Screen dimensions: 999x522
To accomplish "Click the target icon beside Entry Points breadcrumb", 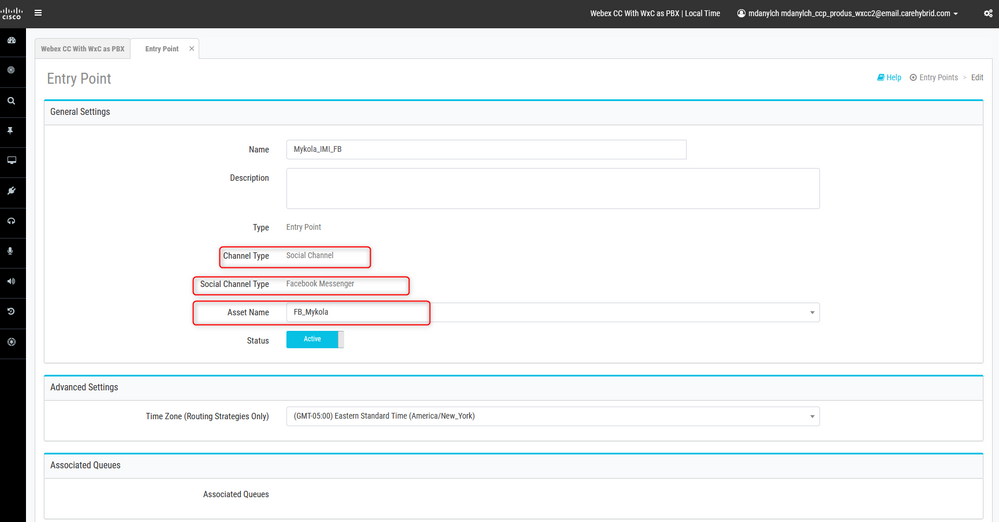I will 913,78.
